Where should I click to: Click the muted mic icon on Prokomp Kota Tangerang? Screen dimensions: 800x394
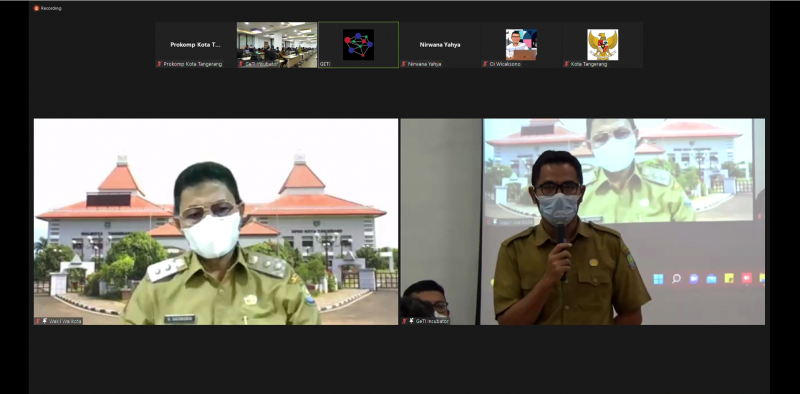159,64
